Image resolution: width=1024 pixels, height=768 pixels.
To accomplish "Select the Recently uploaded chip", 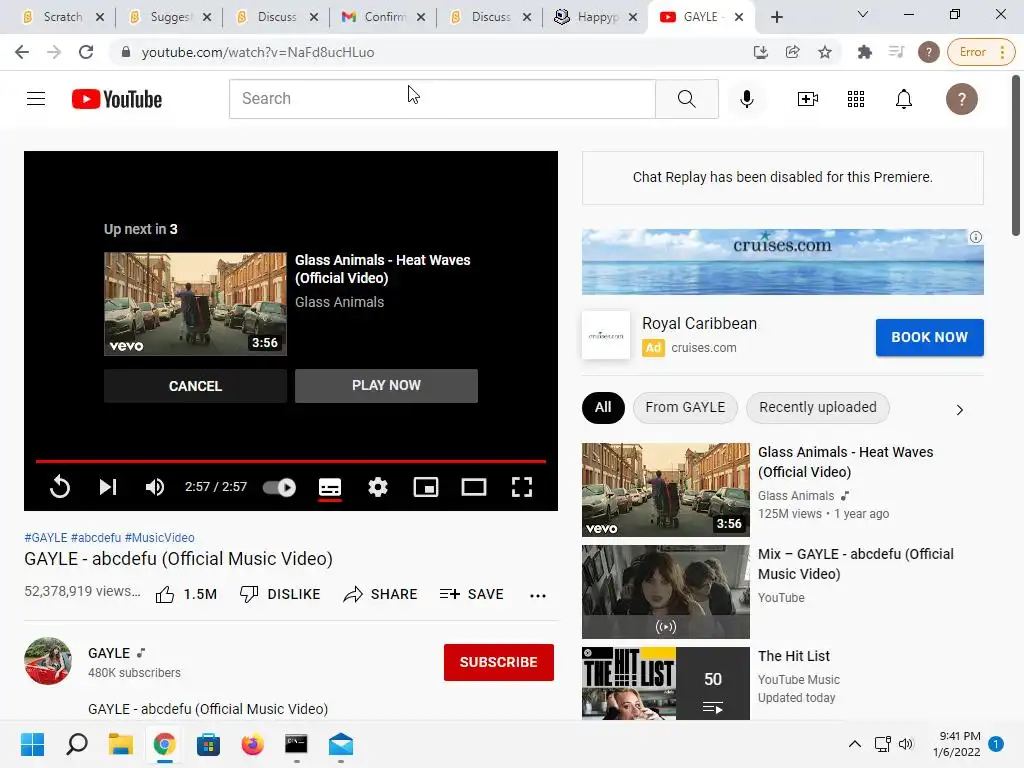I will click(x=818, y=408).
